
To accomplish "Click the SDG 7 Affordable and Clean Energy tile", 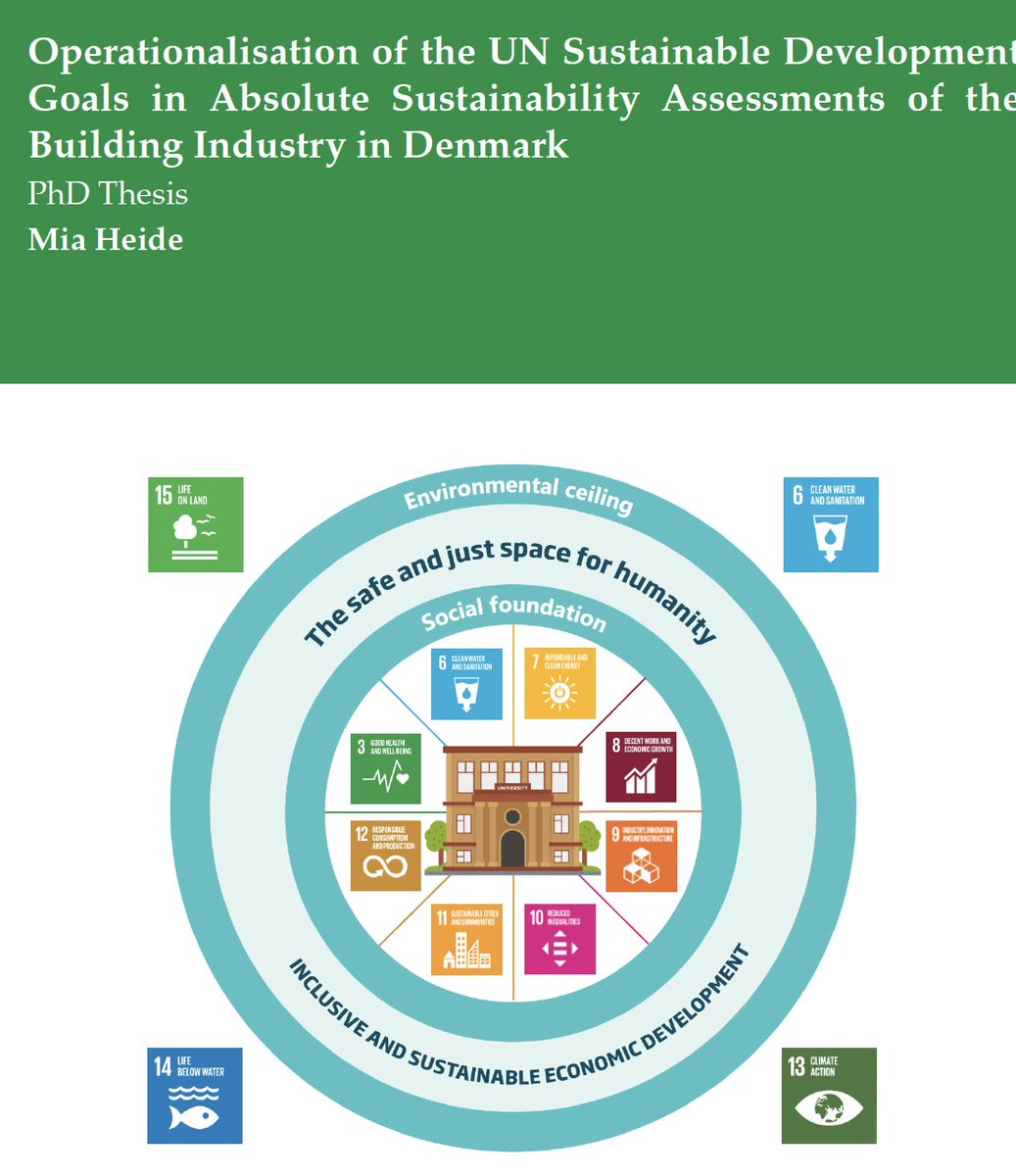I will 559,683.
